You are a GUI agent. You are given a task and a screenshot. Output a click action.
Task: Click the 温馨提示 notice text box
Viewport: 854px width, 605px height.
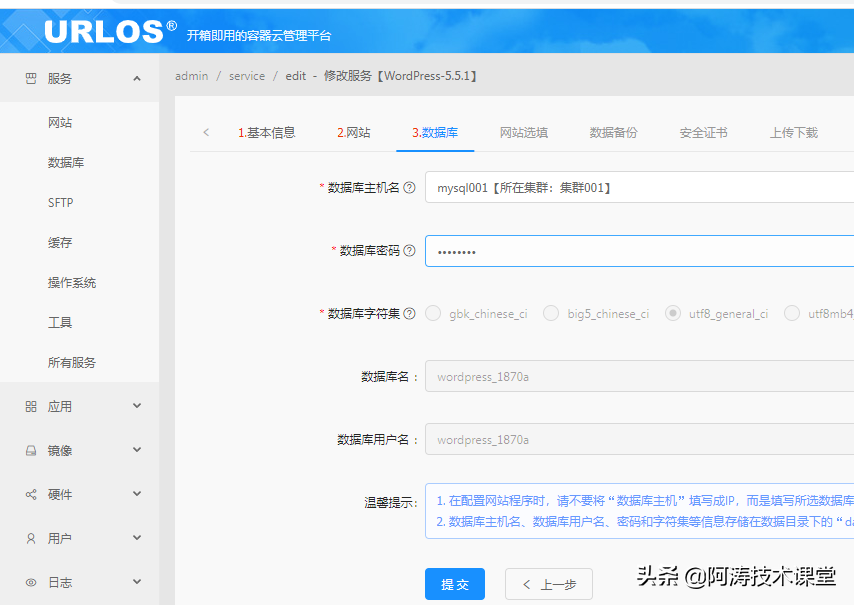639,511
